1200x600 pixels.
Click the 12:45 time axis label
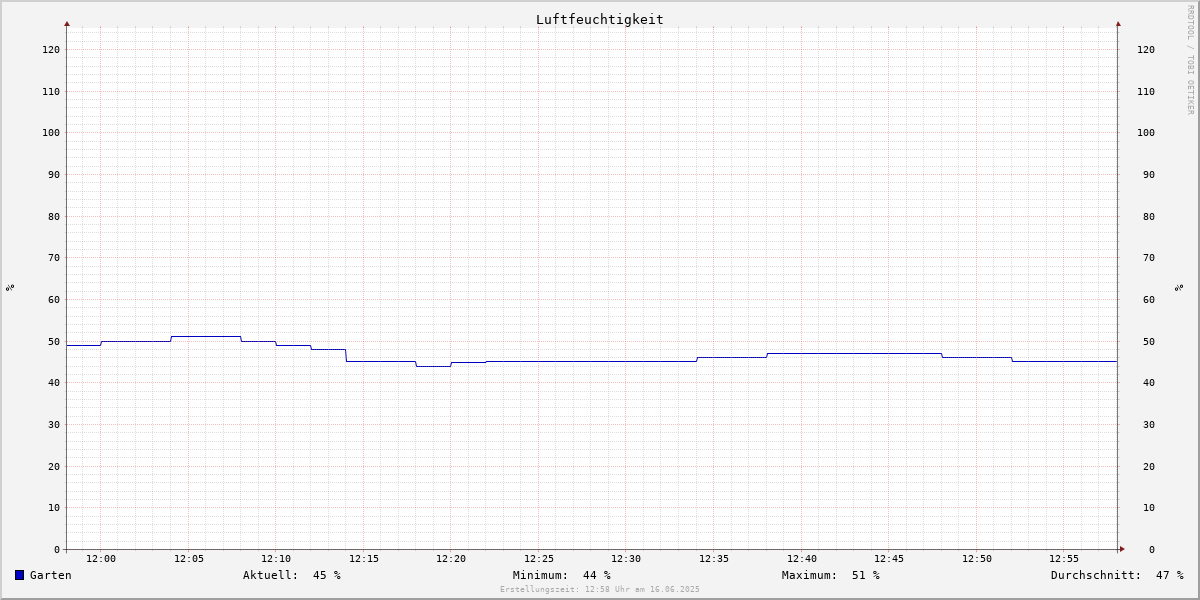[x=889, y=559]
